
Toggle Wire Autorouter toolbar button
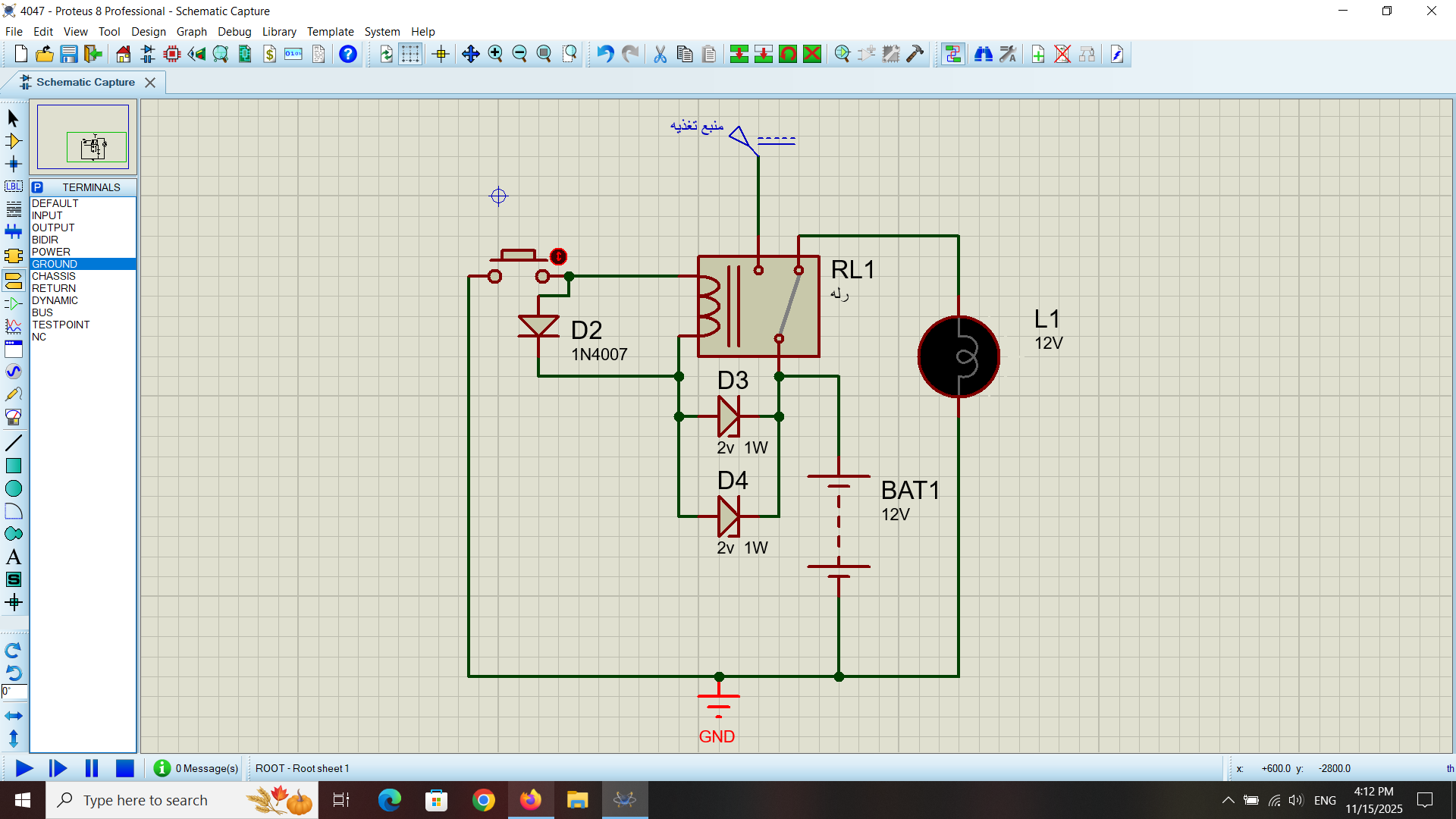[x=952, y=54]
